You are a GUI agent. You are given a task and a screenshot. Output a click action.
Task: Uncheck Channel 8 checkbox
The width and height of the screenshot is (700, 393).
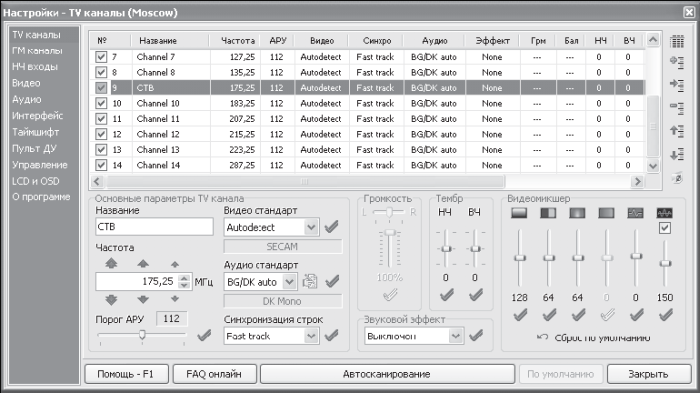click(x=101, y=72)
